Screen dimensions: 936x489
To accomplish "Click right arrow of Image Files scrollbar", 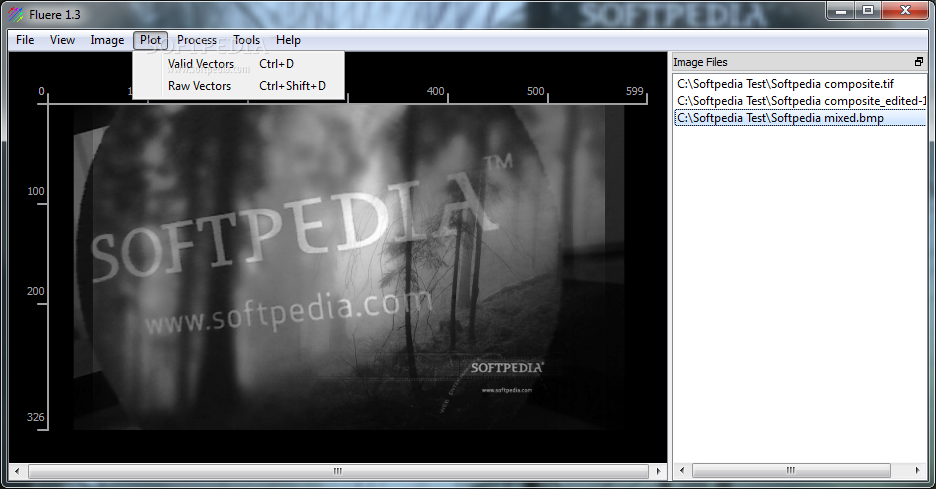I will tap(917, 470).
